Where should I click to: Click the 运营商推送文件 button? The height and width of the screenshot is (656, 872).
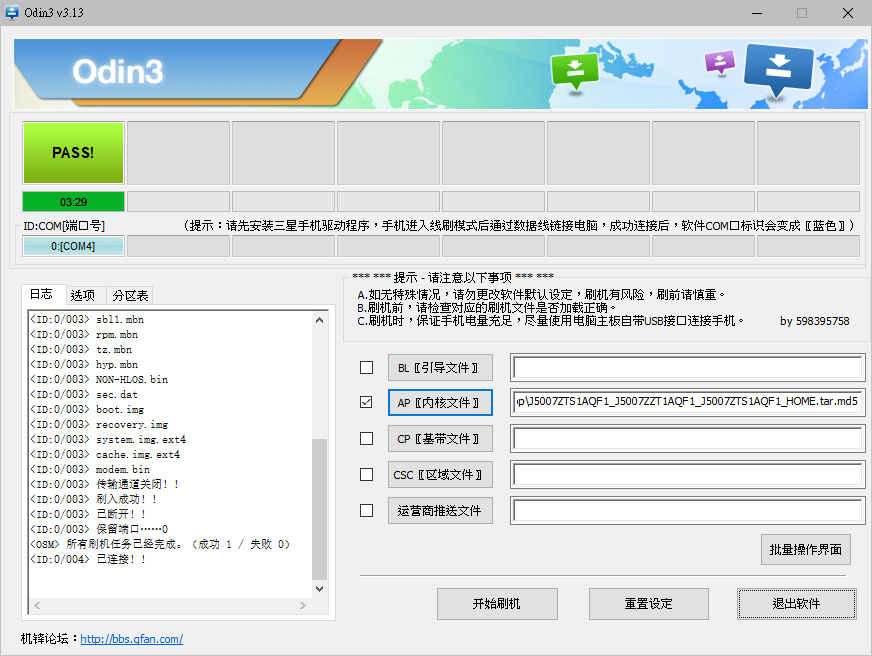(440, 511)
